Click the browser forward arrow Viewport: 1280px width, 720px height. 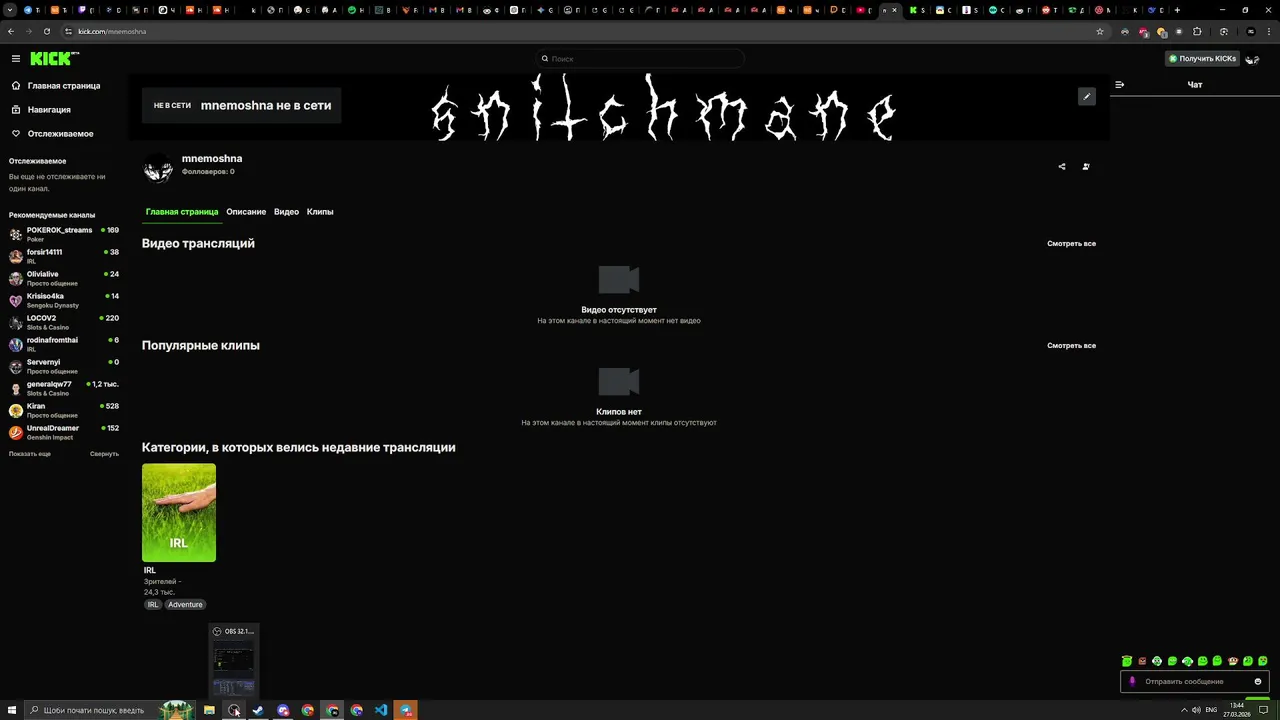pos(28,31)
